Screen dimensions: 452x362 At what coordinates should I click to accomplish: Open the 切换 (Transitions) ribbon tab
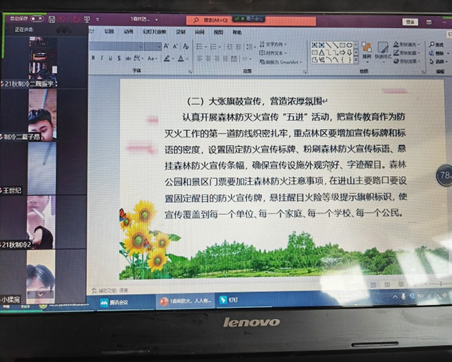[109, 31]
